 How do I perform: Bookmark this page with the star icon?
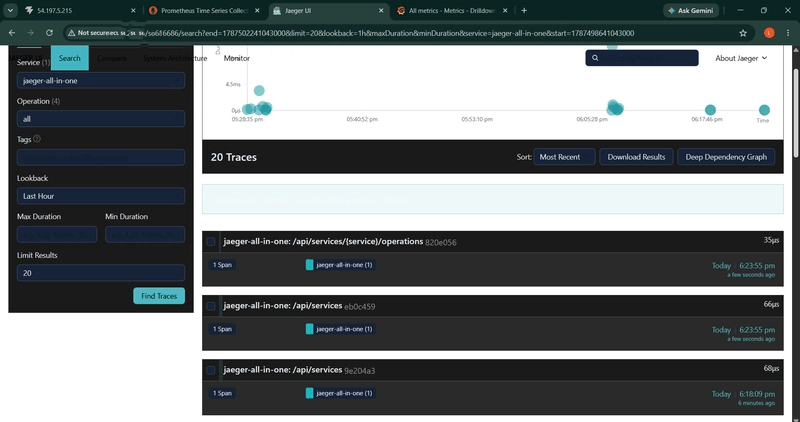(x=743, y=33)
